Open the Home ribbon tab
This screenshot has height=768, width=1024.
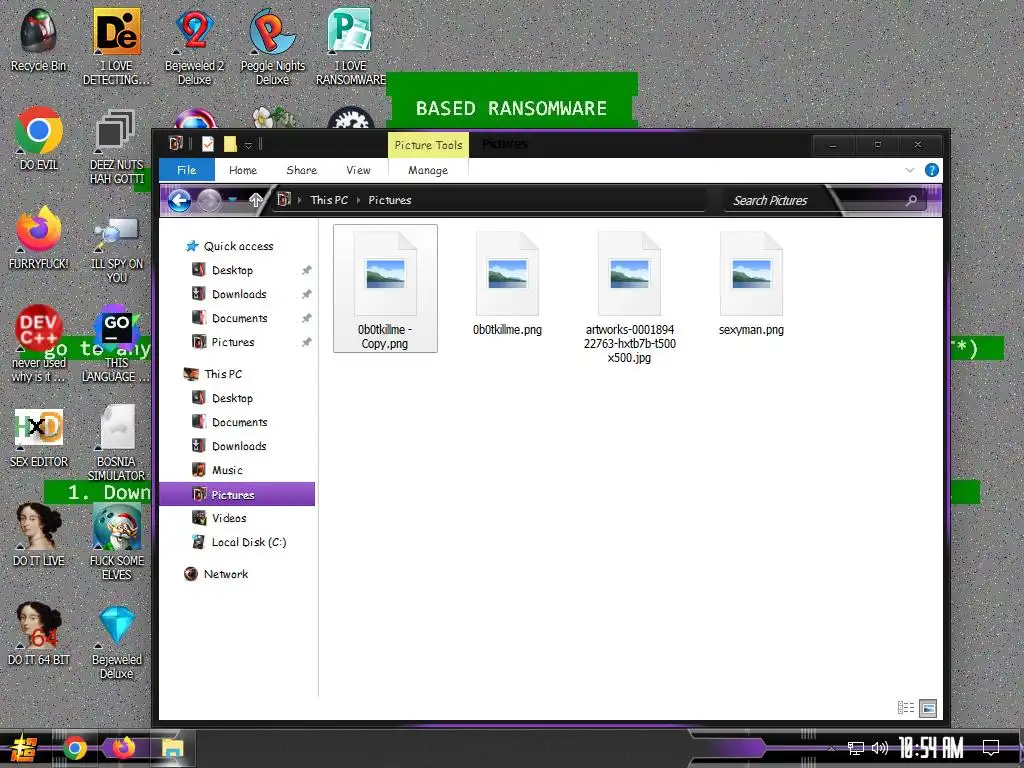pyautogui.click(x=243, y=170)
